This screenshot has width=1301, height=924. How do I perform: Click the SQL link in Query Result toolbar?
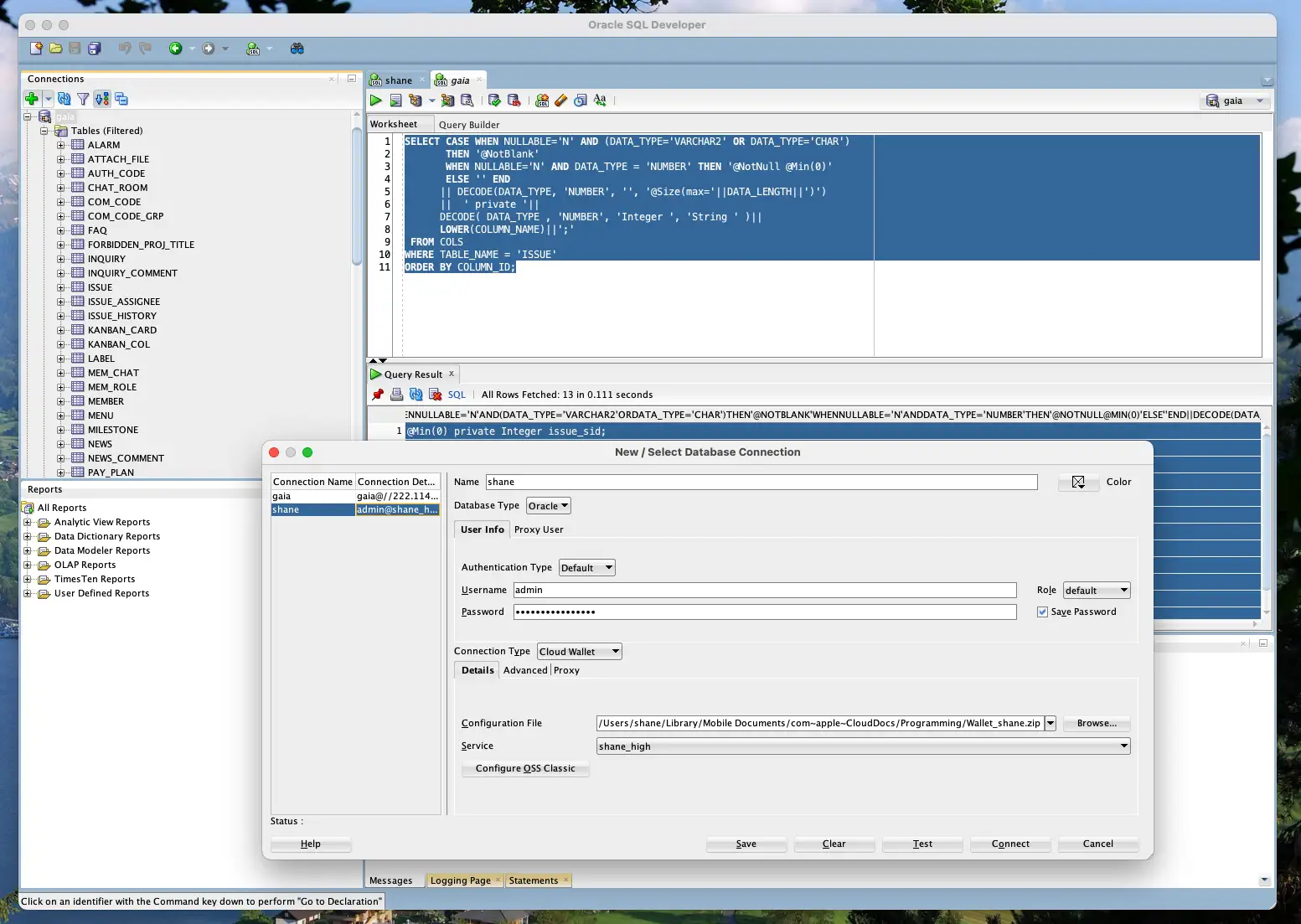[x=457, y=395]
